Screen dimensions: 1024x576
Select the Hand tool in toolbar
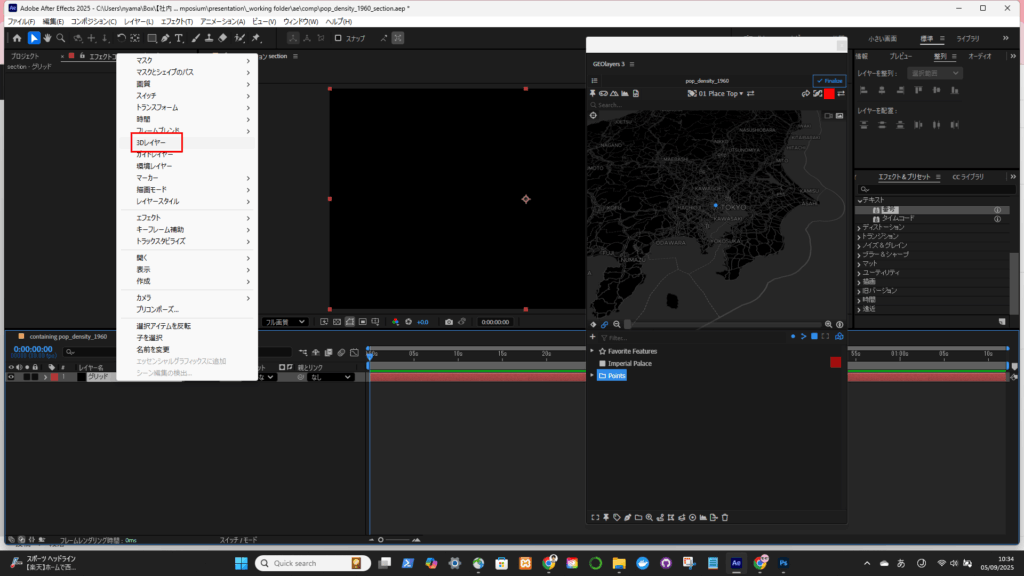click(x=47, y=38)
